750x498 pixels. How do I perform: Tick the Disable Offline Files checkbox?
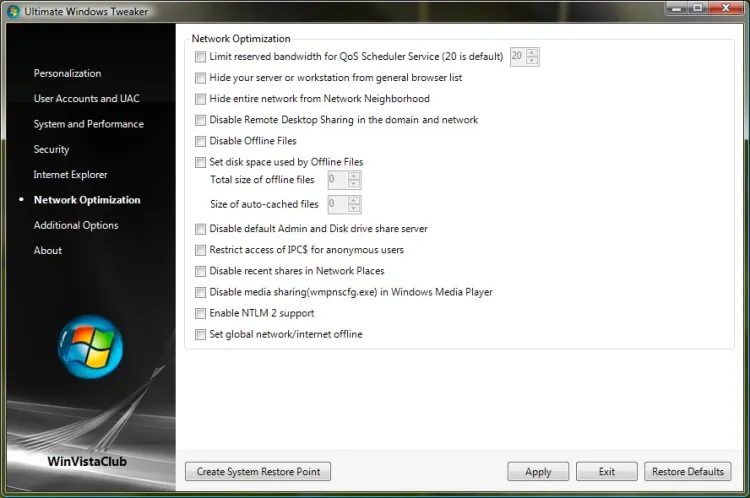200,141
